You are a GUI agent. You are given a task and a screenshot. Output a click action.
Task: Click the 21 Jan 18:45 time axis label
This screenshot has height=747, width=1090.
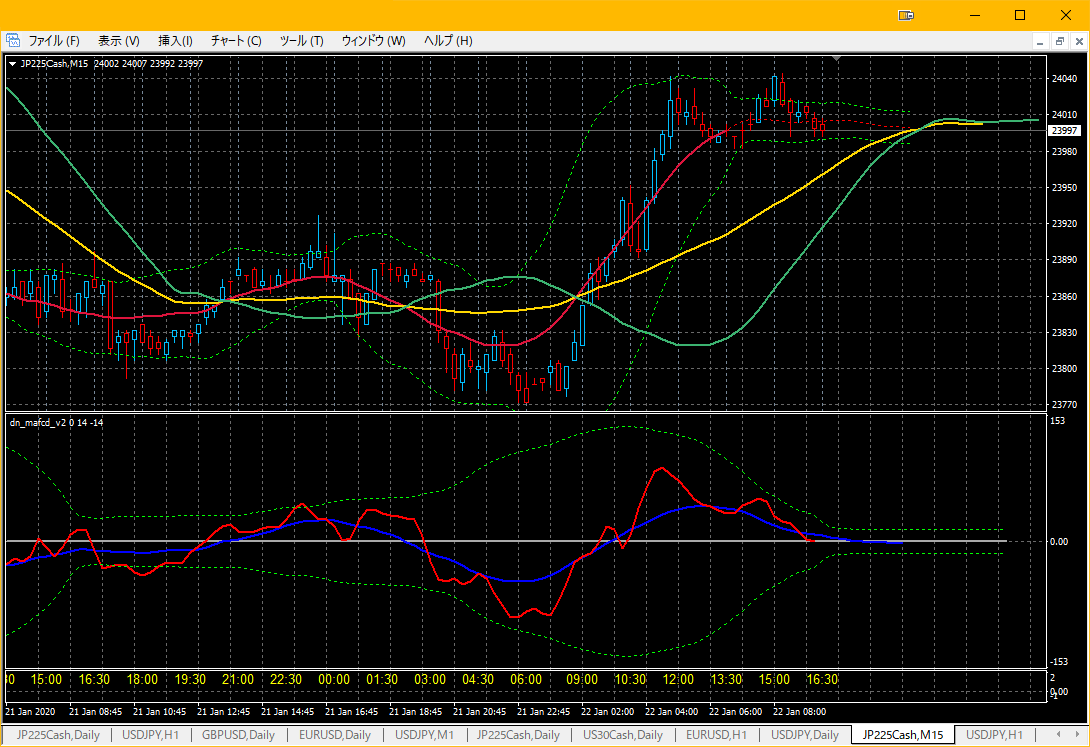click(x=415, y=712)
